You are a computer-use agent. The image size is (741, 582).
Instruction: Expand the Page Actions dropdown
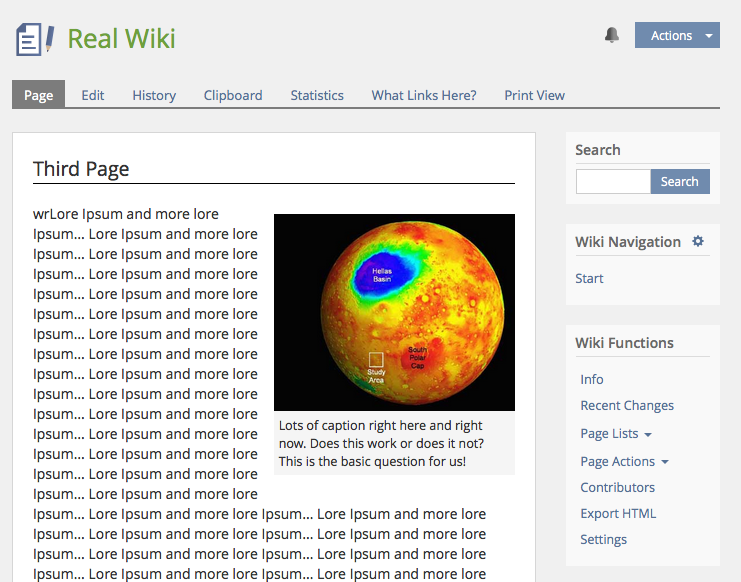point(624,461)
